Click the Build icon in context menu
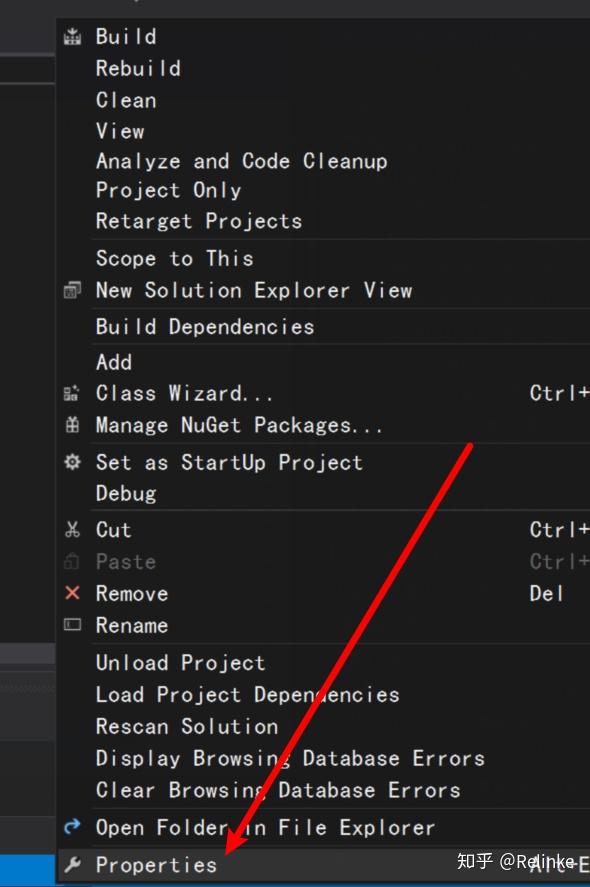590x887 pixels. pyautogui.click(x=72, y=37)
